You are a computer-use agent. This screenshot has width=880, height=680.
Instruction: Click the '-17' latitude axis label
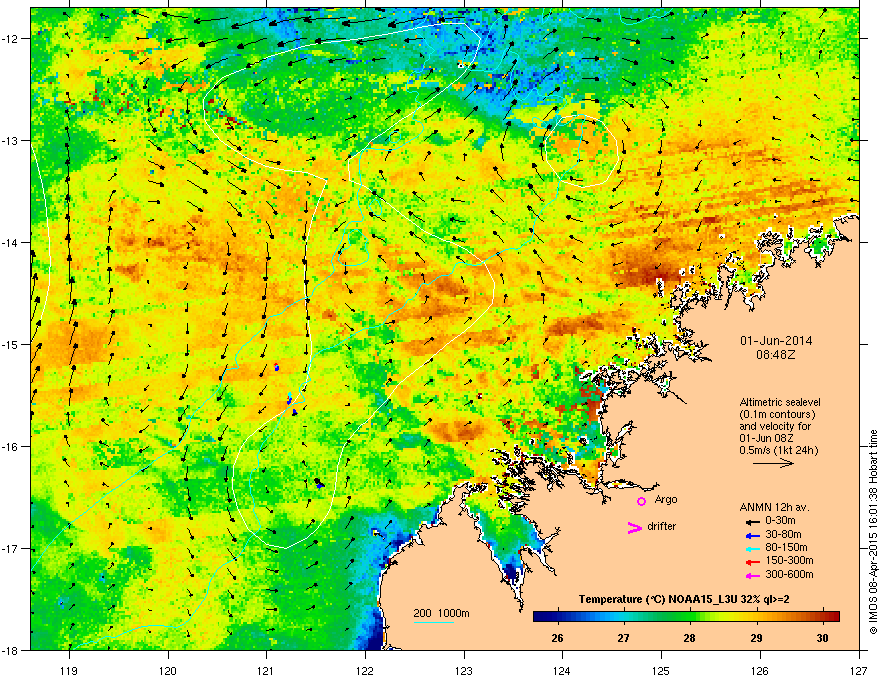point(11,549)
